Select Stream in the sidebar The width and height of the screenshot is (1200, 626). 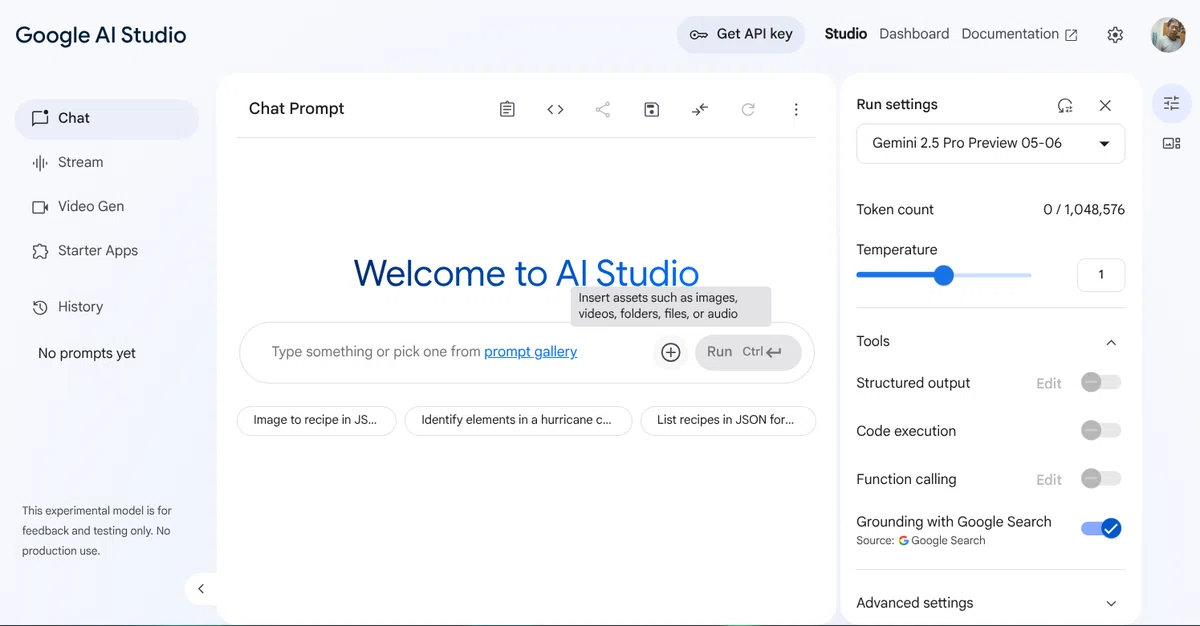click(107, 162)
